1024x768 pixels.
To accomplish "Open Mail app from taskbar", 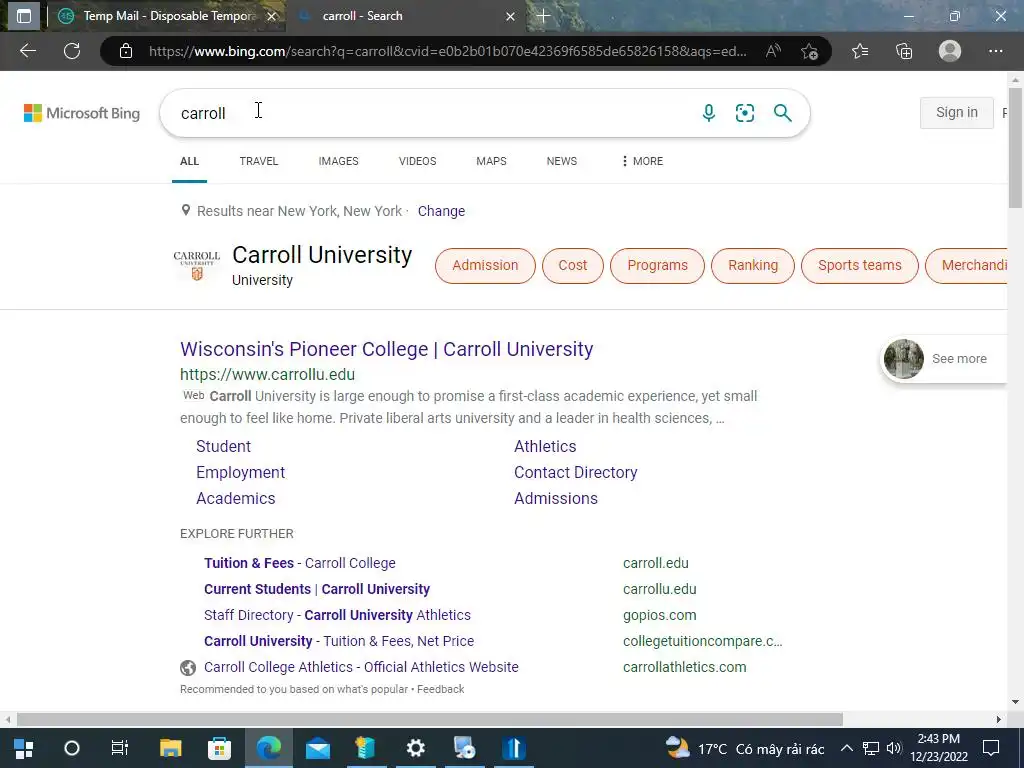I will coord(318,748).
